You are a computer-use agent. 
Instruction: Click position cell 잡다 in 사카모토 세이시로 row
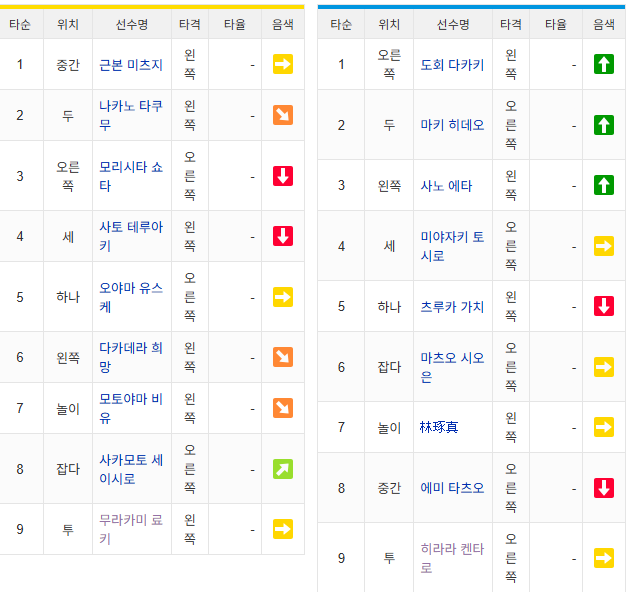pyautogui.click(x=68, y=469)
